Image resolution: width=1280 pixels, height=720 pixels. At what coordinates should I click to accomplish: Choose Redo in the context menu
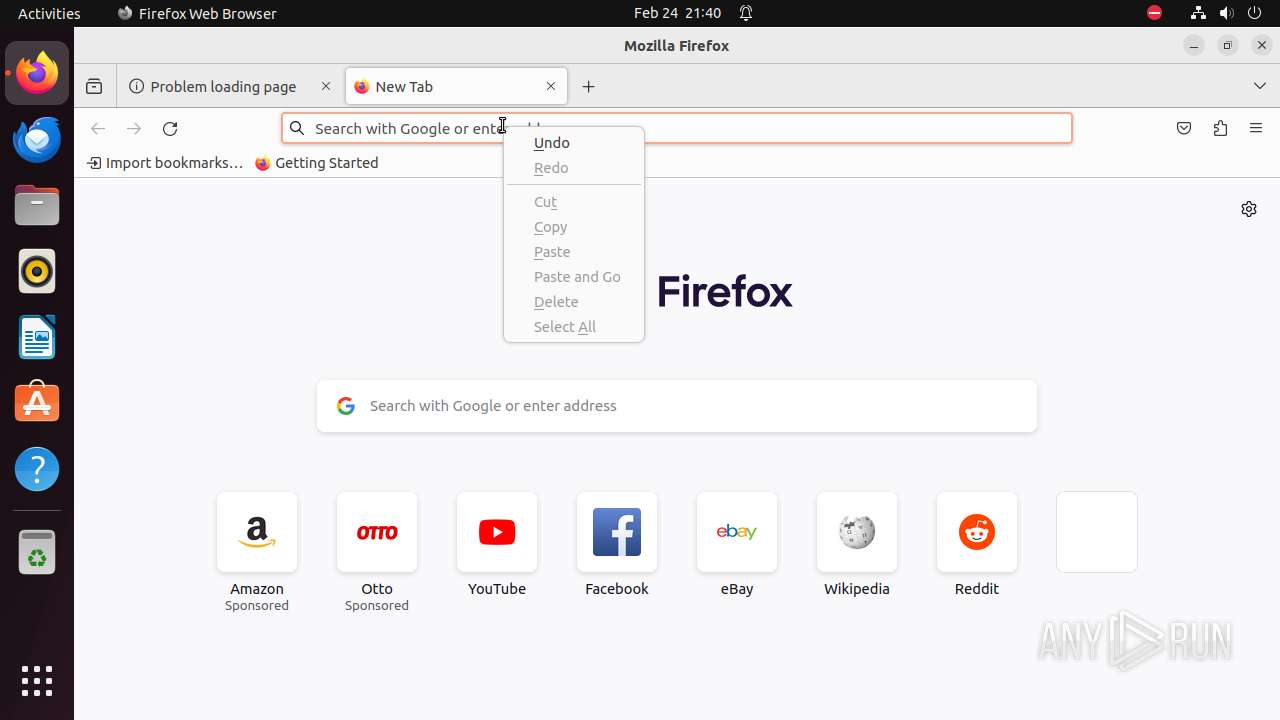pos(574,168)
